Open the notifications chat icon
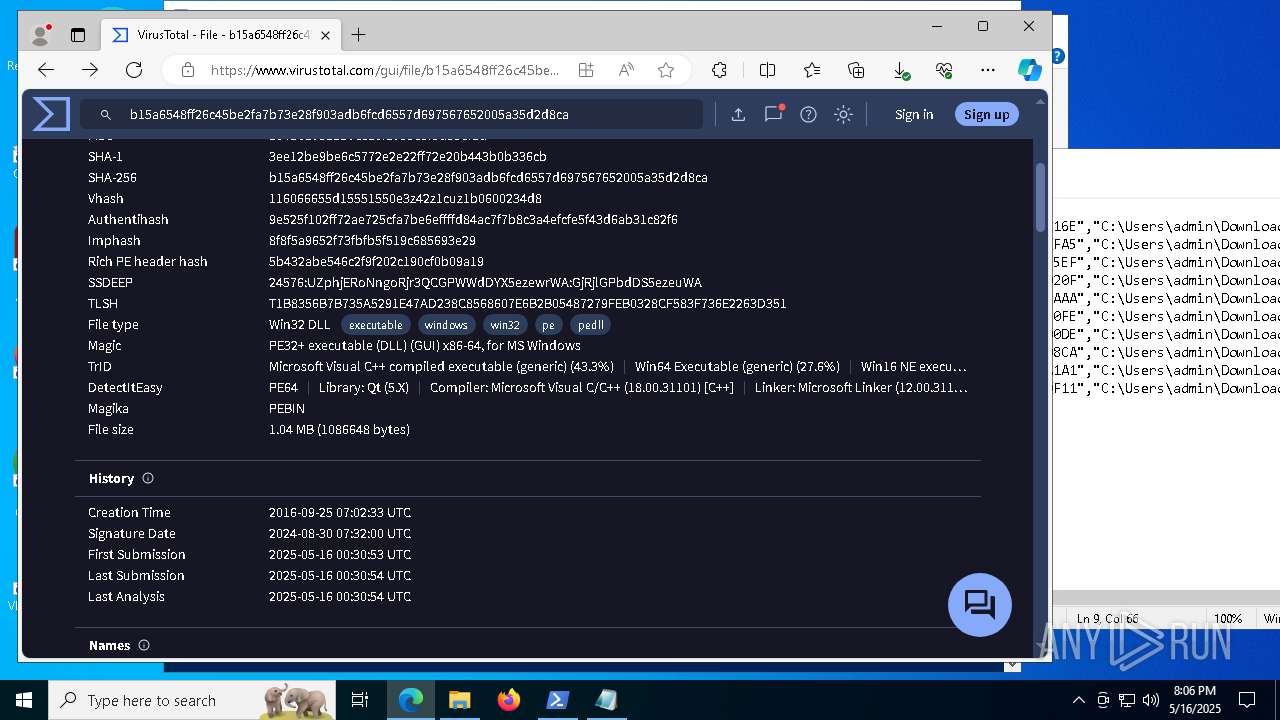Viewport: 1280px width, 720px height. pyautogui.click(x=773, y=114)
